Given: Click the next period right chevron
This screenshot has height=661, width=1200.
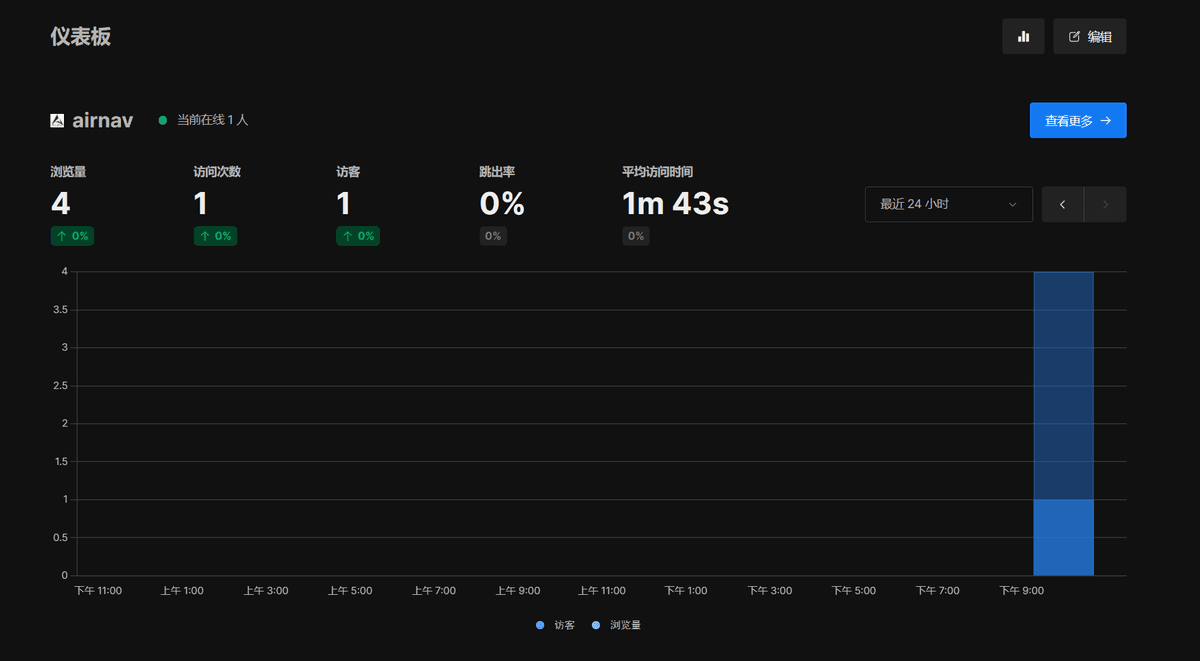Looking at the screenshot, I should [x=1105, y=204].
